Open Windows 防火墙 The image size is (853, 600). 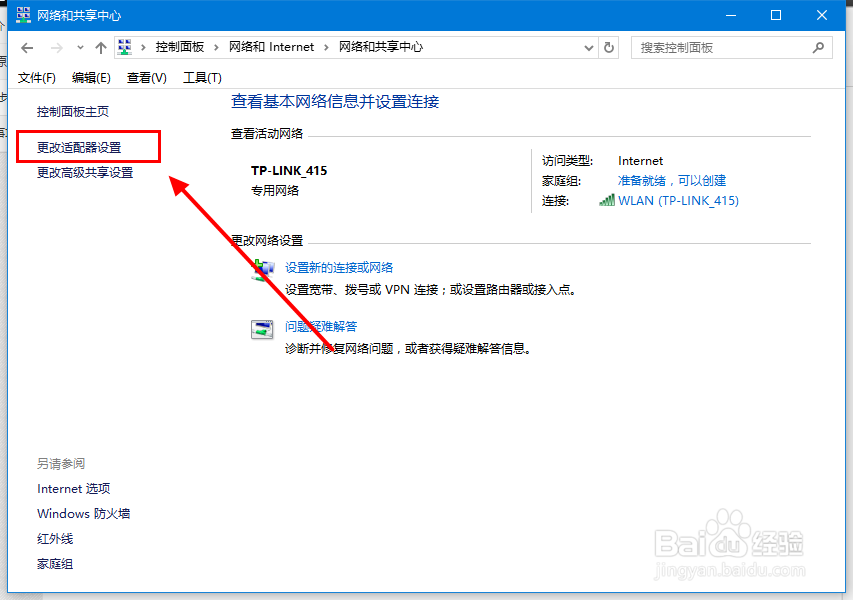tap(83, 514)
